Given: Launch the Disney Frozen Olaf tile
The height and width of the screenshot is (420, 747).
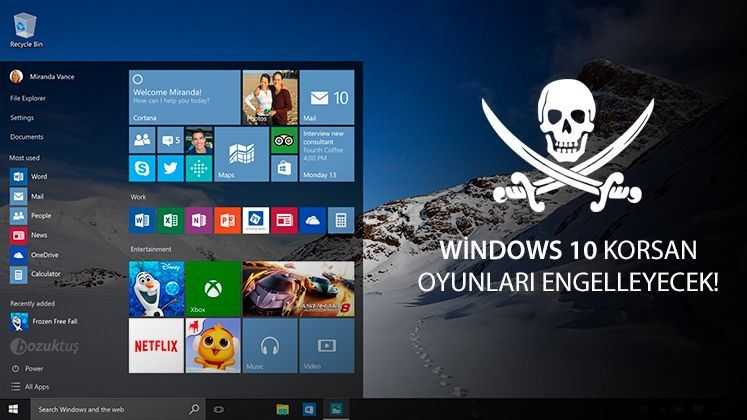Looking at the screenshot, I should (x=156, y=289).
